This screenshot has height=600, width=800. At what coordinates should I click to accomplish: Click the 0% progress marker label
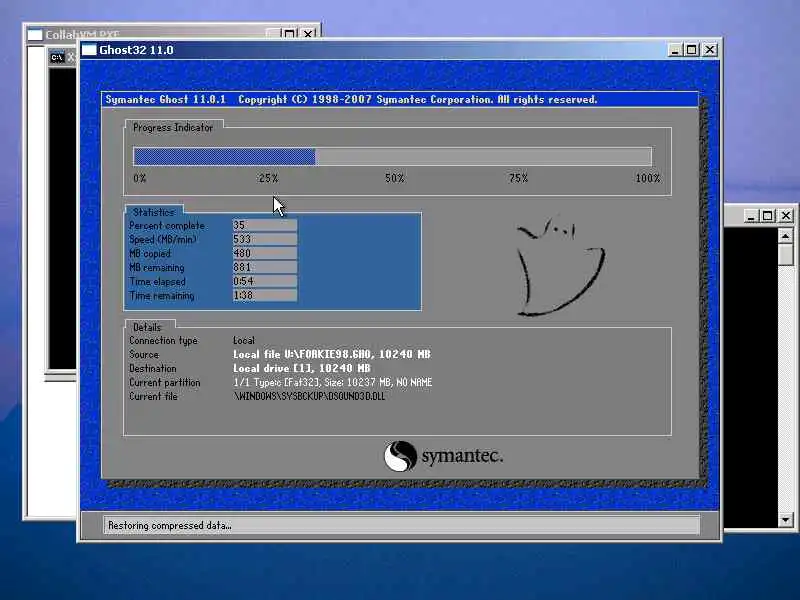[140, 178]
